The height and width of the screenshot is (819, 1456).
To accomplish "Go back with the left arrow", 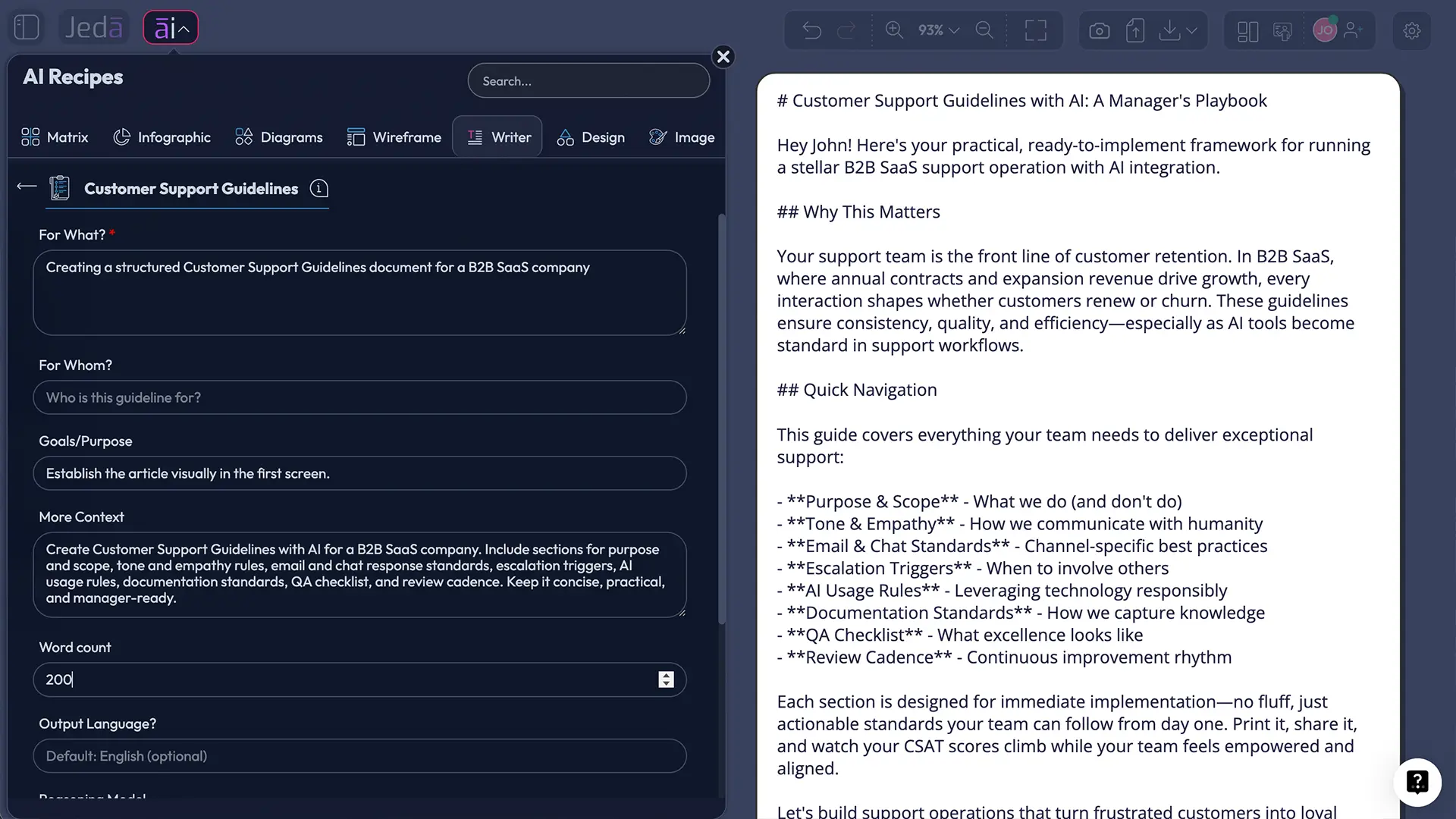I will 27,187.
